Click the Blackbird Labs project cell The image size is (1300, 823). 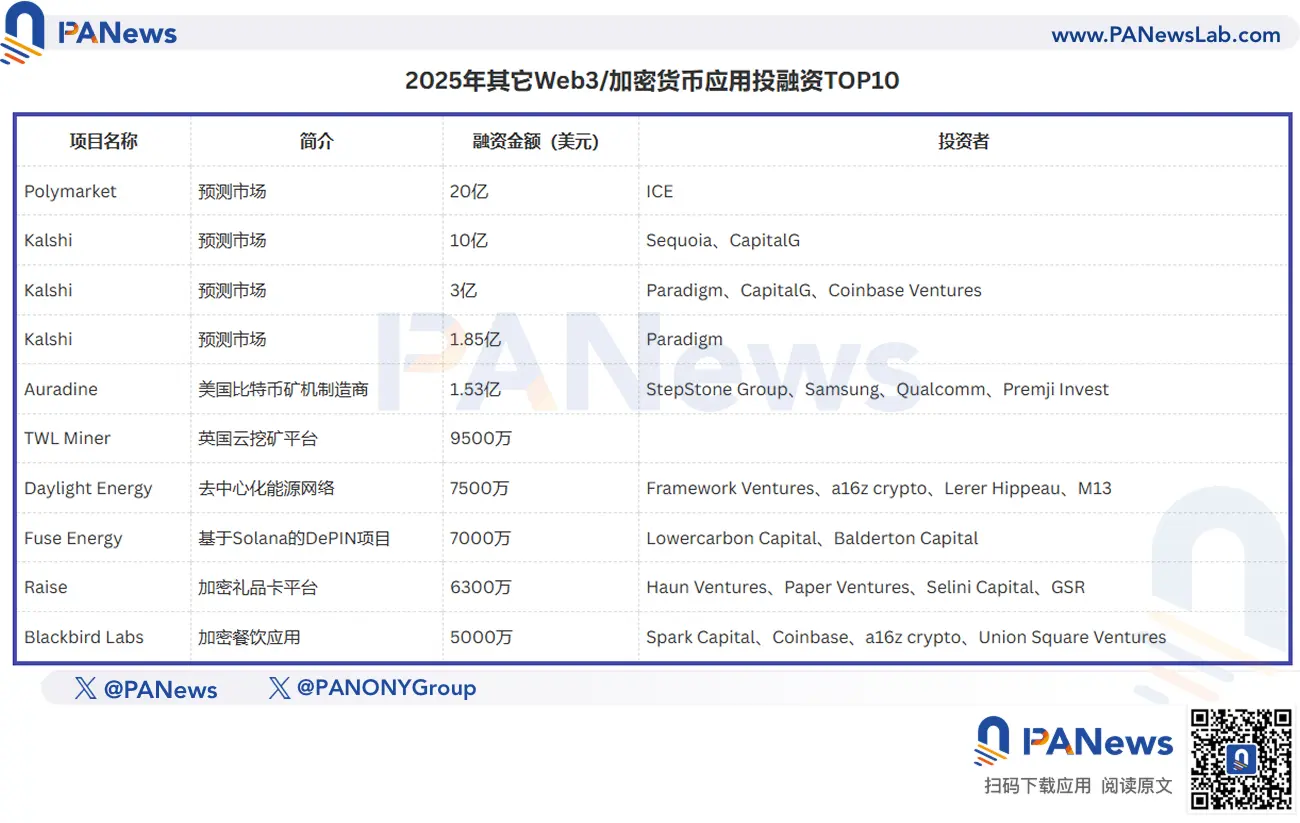(84, 637)
